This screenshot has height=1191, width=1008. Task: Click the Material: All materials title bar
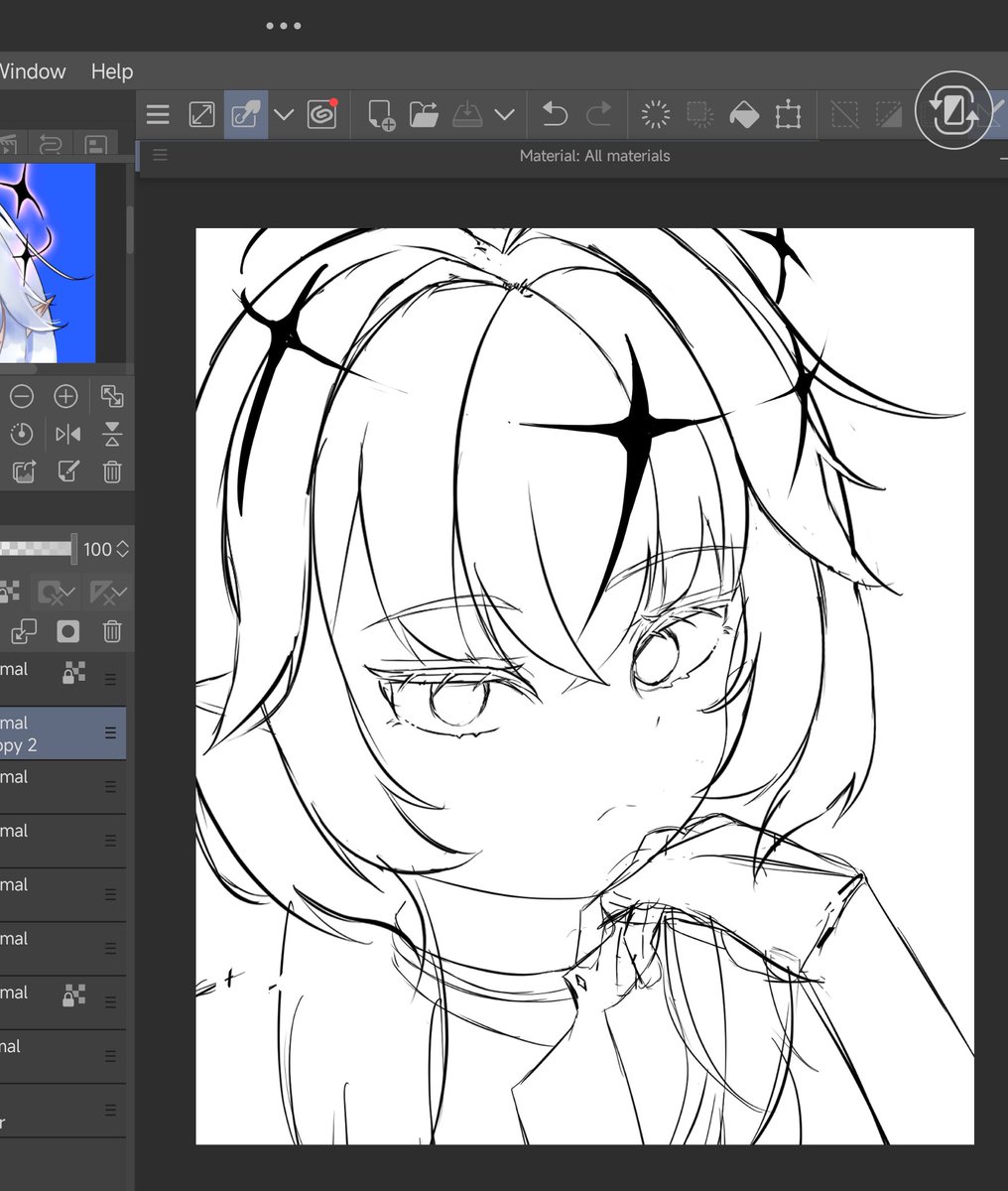pos(594,156)
